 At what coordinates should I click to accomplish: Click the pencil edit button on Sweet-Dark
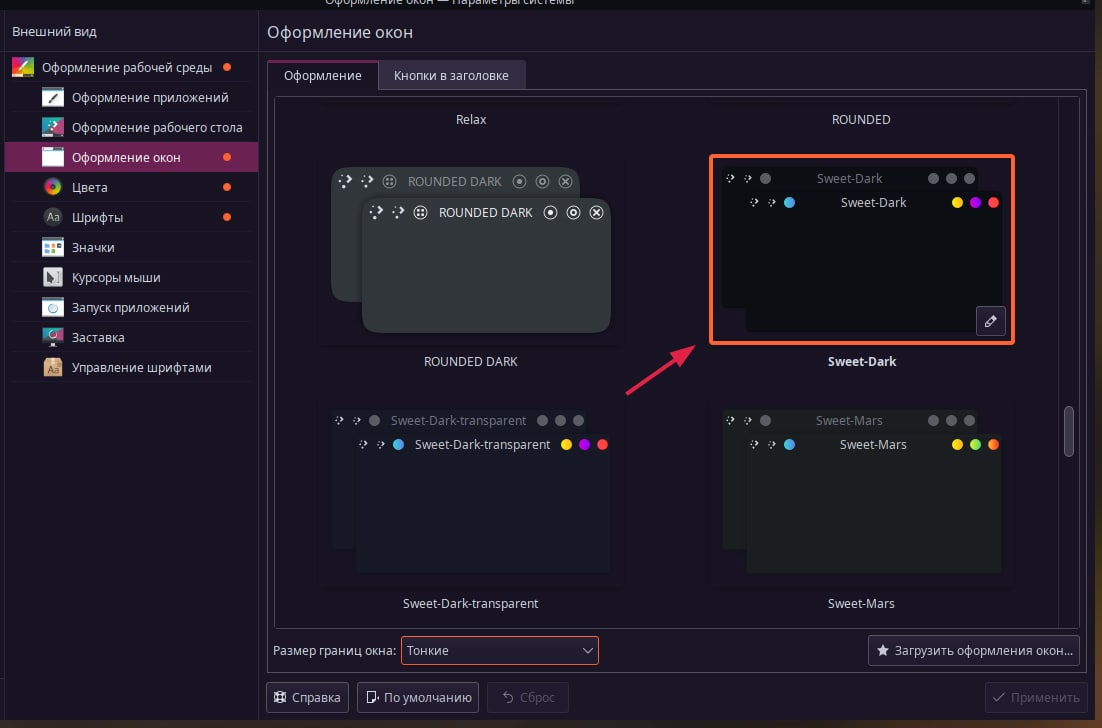(x=990, y=321)
